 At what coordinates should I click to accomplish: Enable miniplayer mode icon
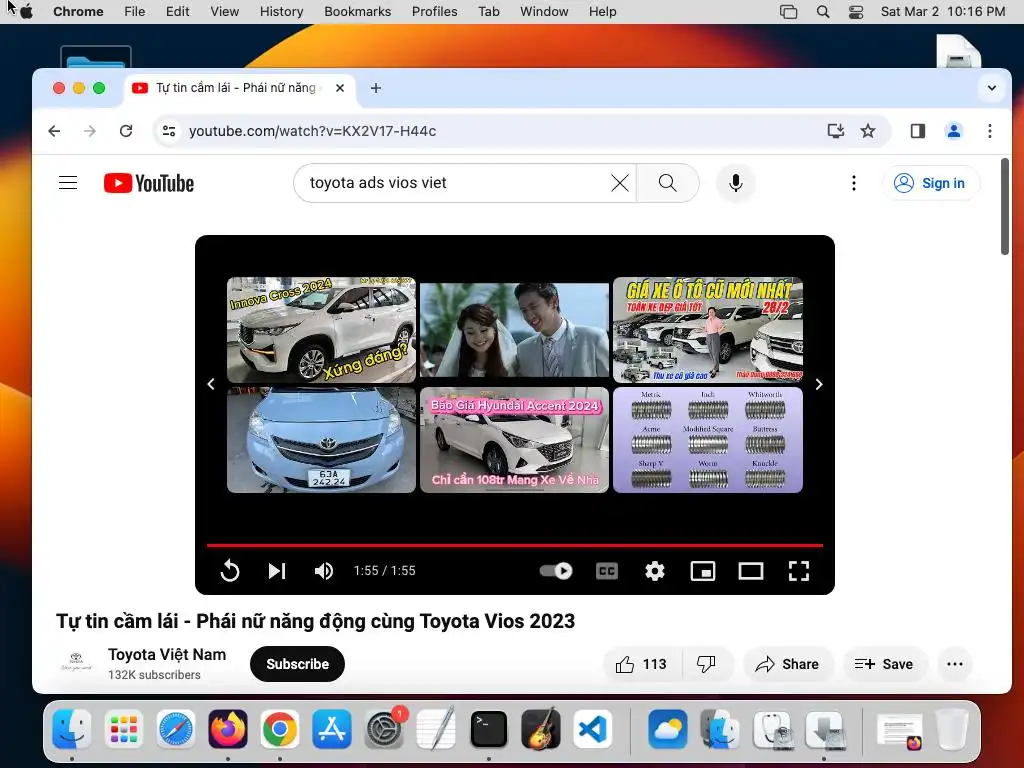click(703, 571)
